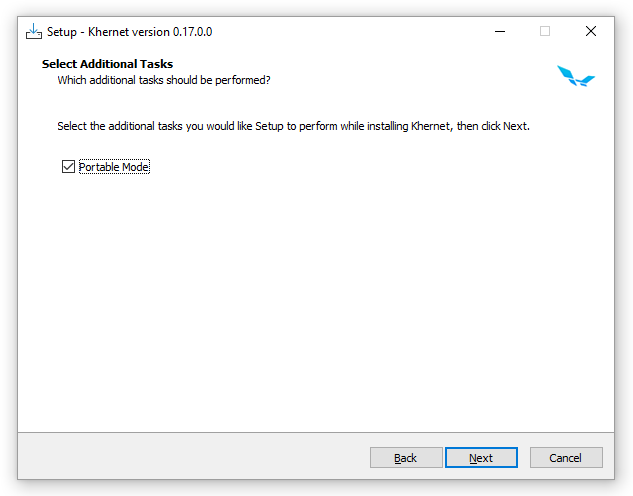Proceed with the Next button
Viewport: 633px width, 496px height.
[481, 458]
